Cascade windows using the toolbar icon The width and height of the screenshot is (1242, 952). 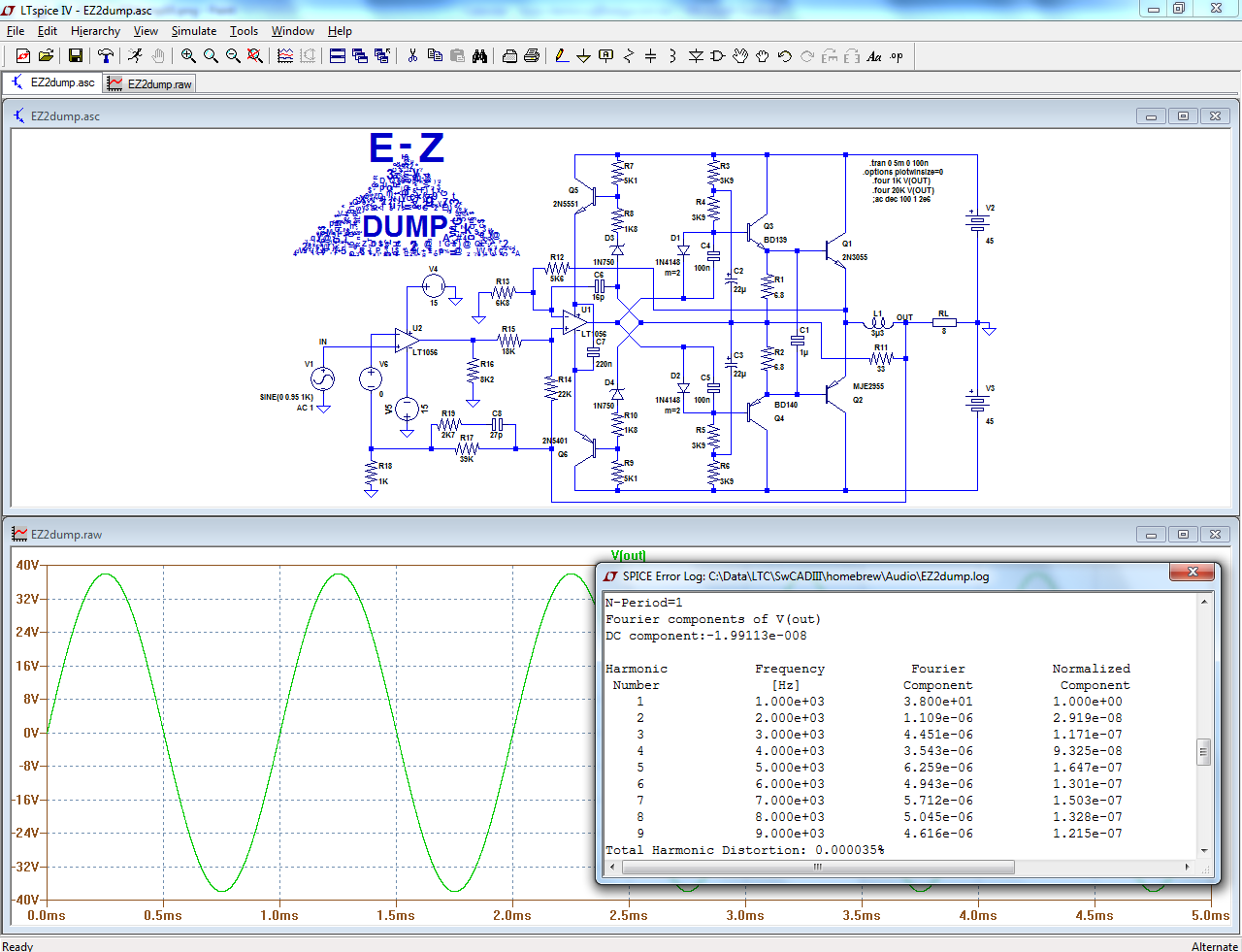pyautogui.click(x=360, y=56)
